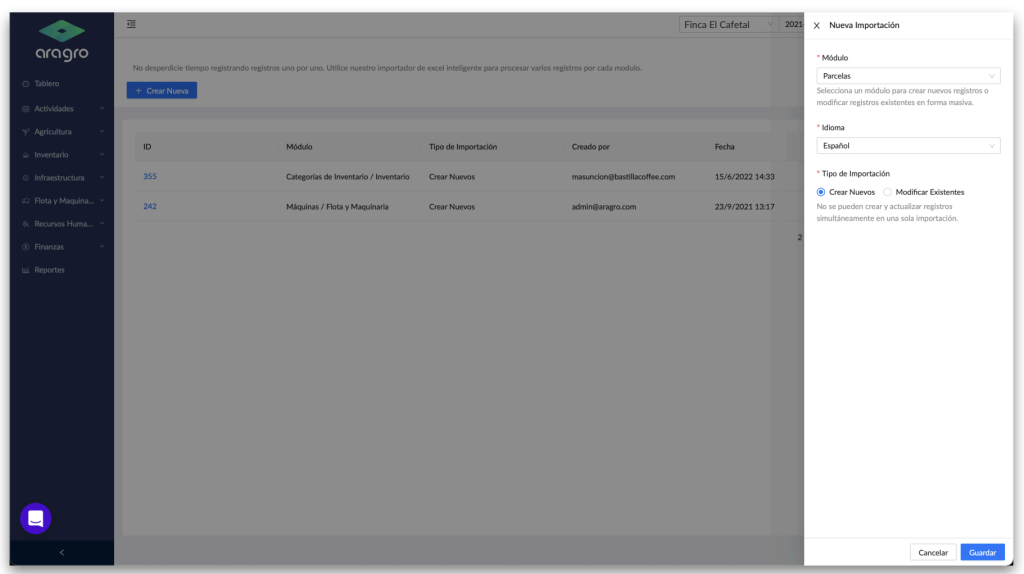Click masuncion@bastillacoffee.com cell
The image size is (1024, 574).
[x=623, y=177]
